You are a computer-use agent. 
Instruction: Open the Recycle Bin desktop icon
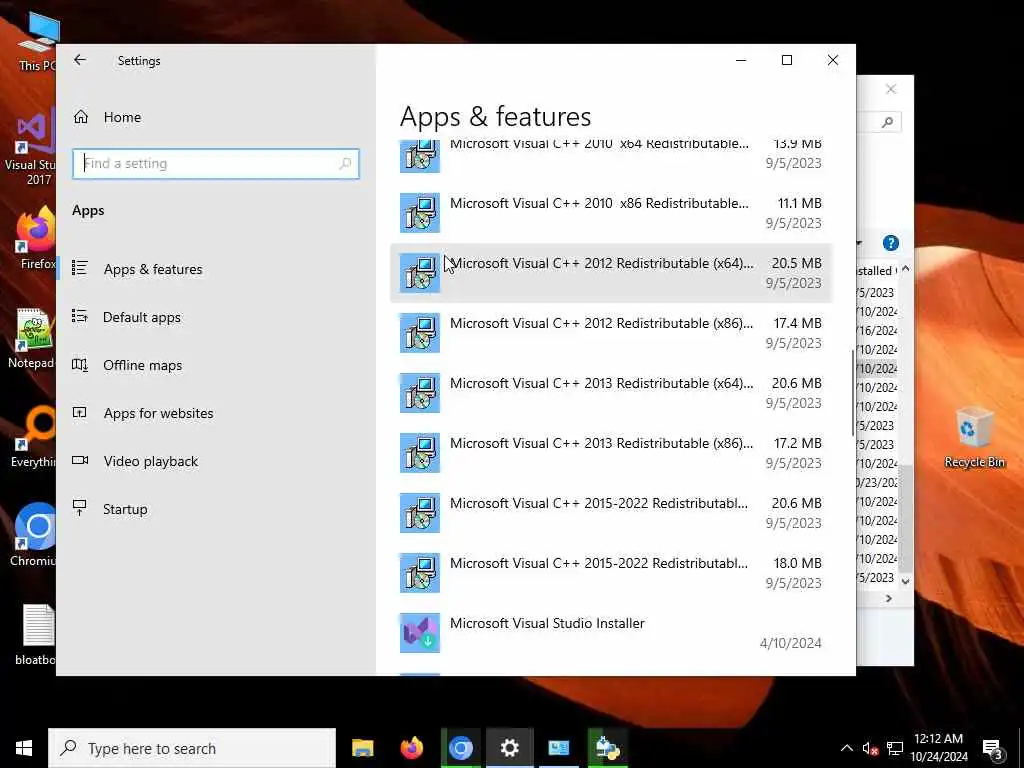(974, 436)
